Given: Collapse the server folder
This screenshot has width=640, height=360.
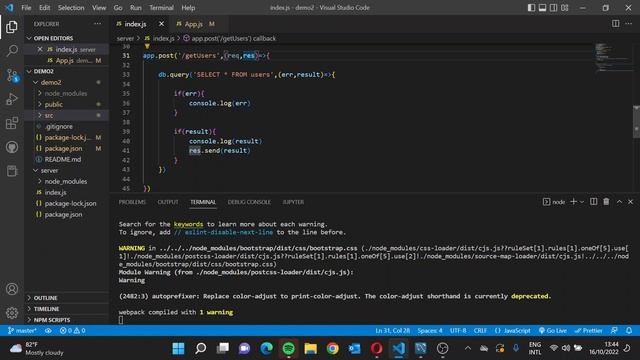Looking at the screenshot, I should pos(67,170).
